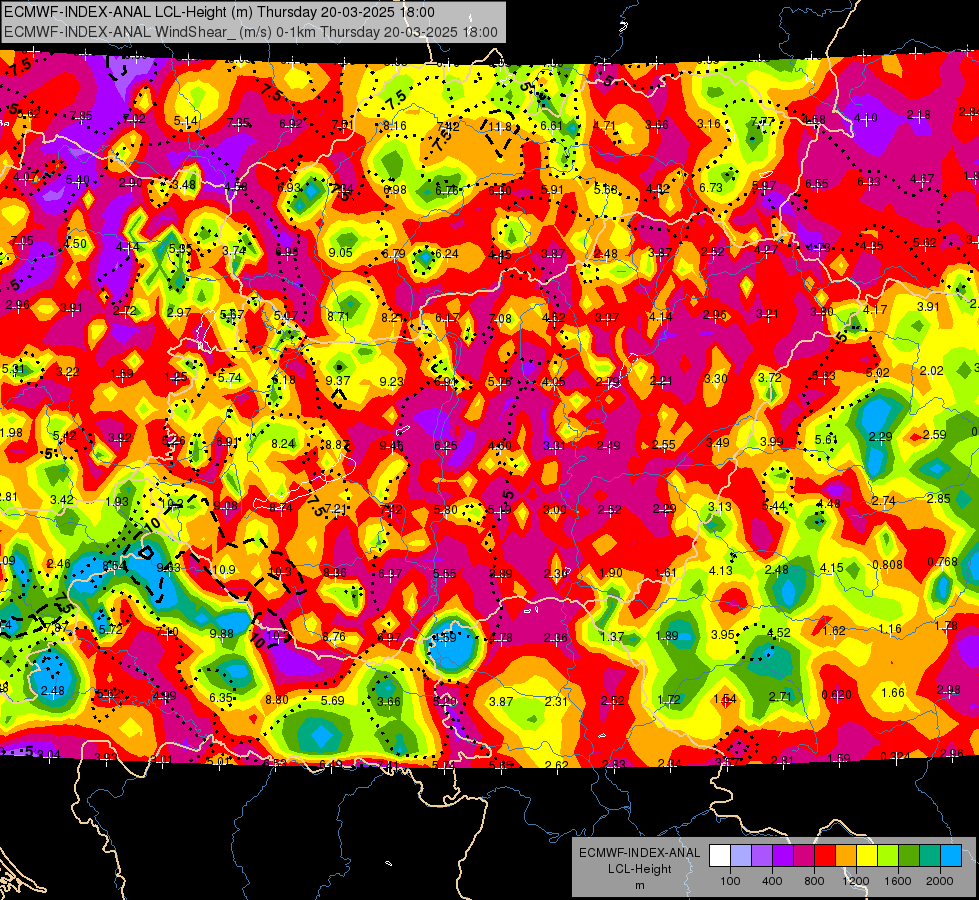This screenshot has height=900, width=979.
Task: Click the wind shear value 1.66
Action: coord(893,693)
